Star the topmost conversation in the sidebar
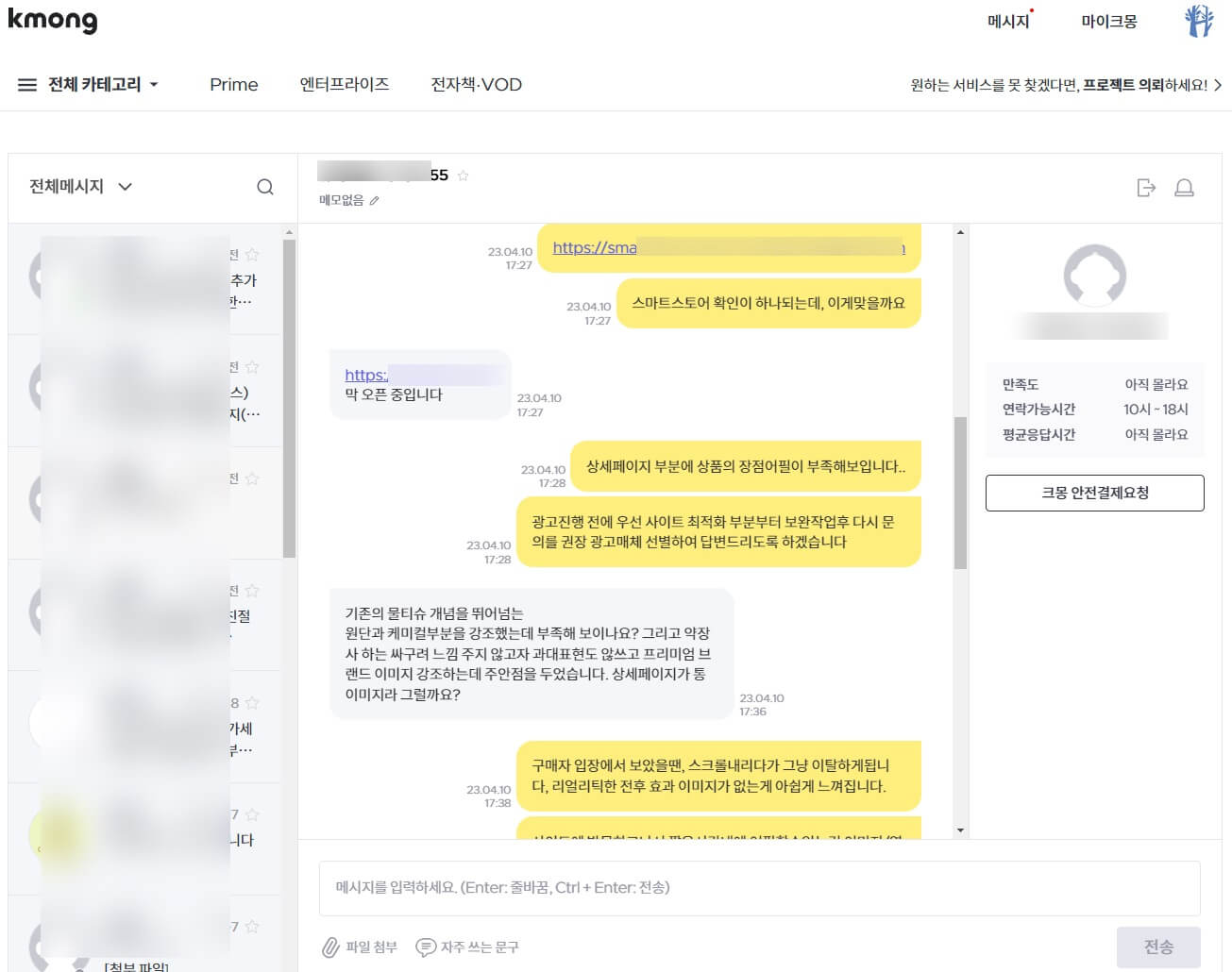This screenshot has width=1232, height=972. 253,254
